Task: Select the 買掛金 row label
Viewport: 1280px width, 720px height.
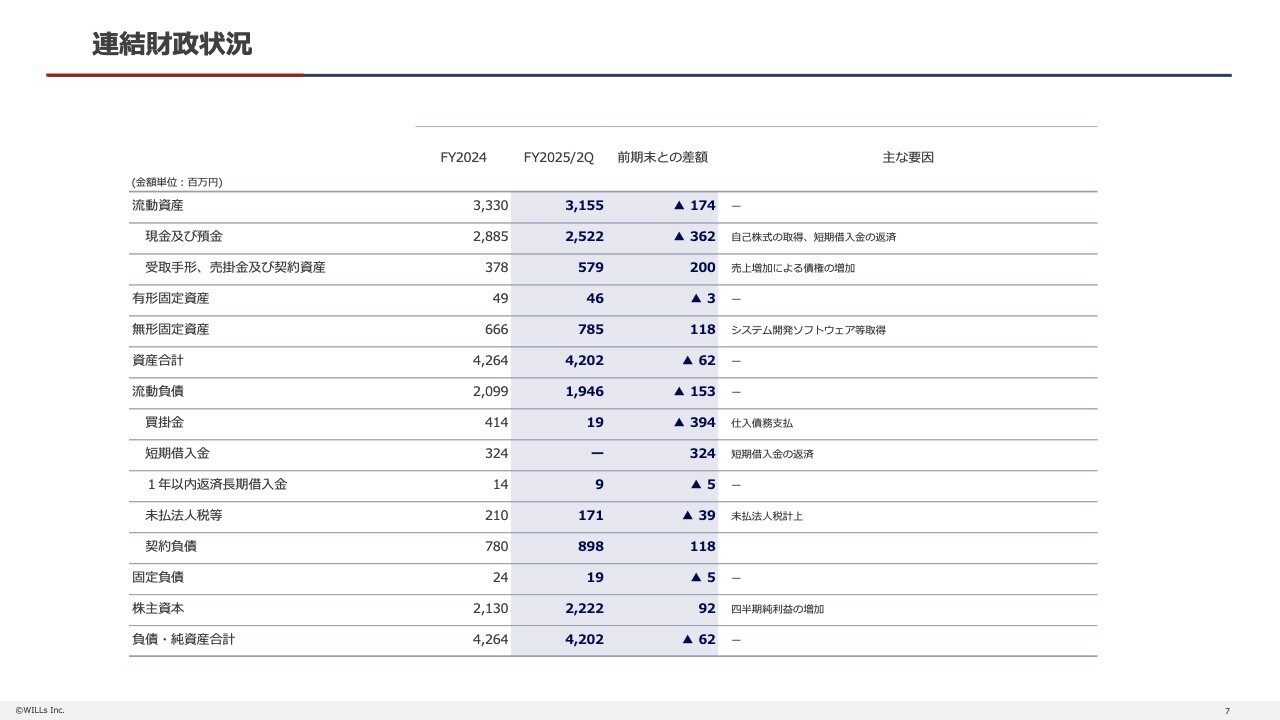Action: [164, 423]
